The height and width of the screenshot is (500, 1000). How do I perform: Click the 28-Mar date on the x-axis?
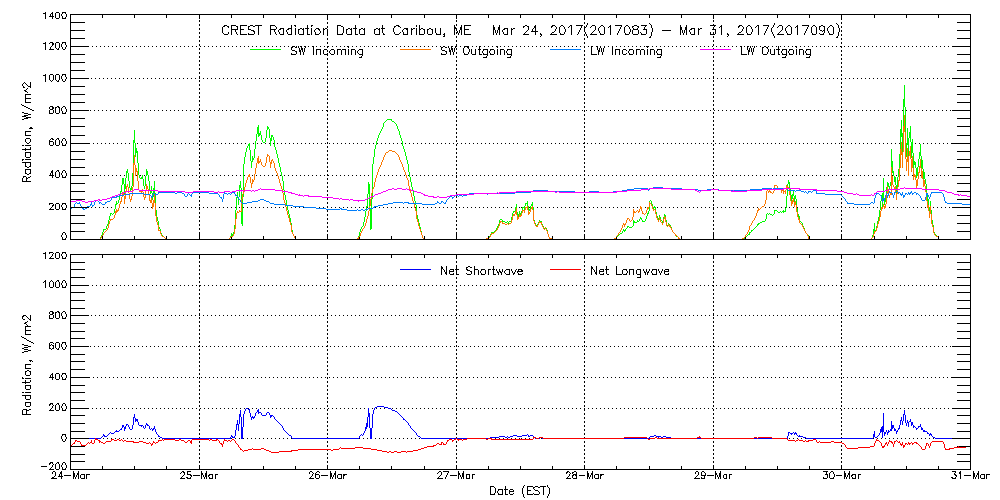(x=585, y=477)
